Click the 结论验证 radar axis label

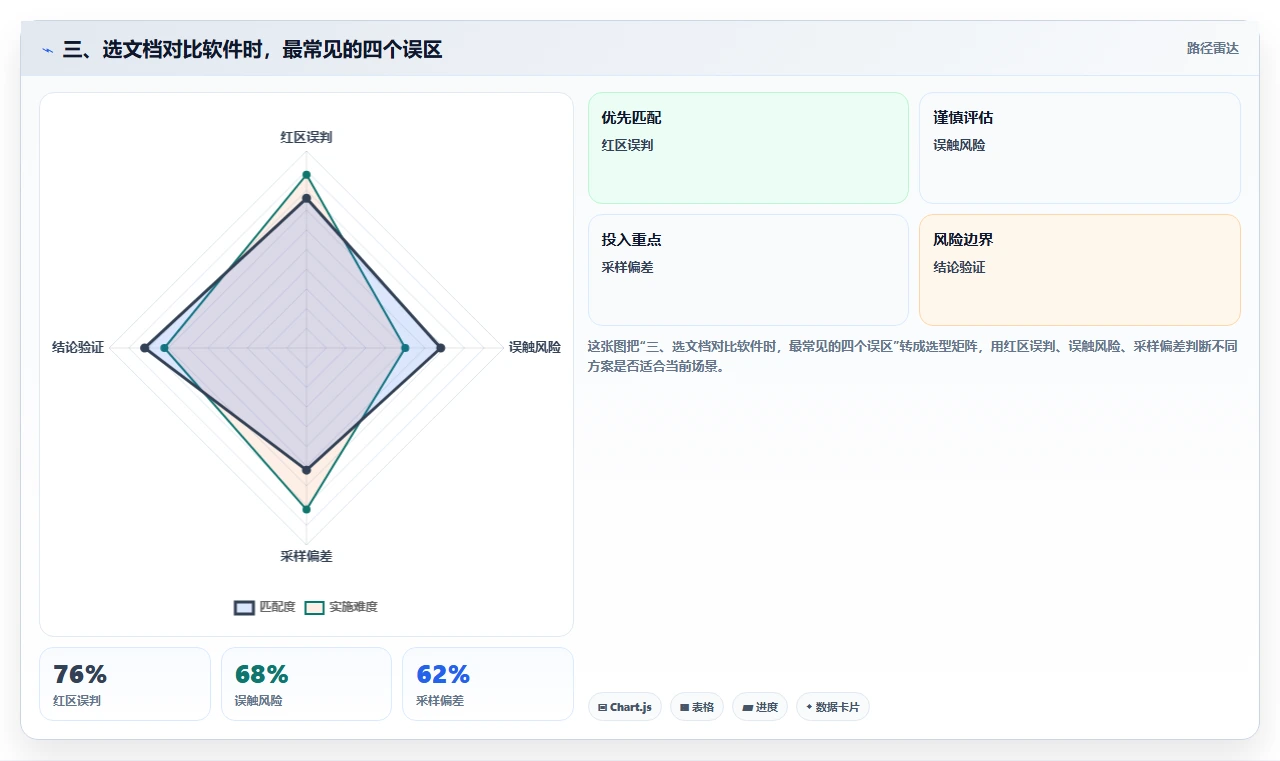click(78, 347)
